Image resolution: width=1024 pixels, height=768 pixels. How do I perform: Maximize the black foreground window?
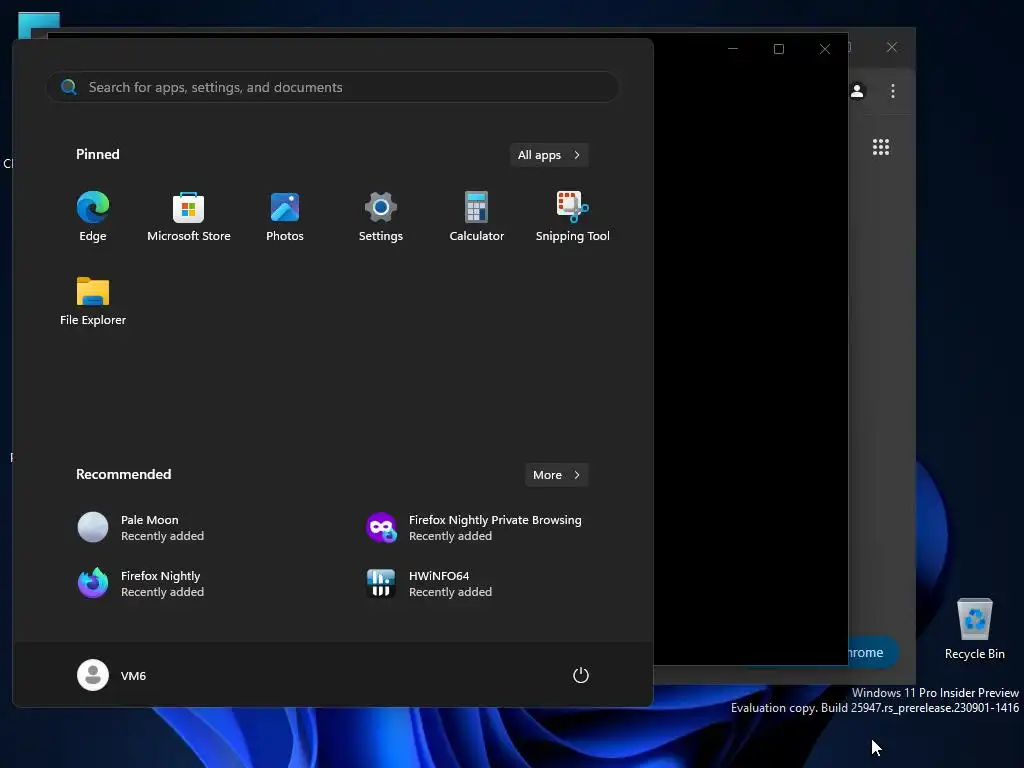(x=778, y=49)
